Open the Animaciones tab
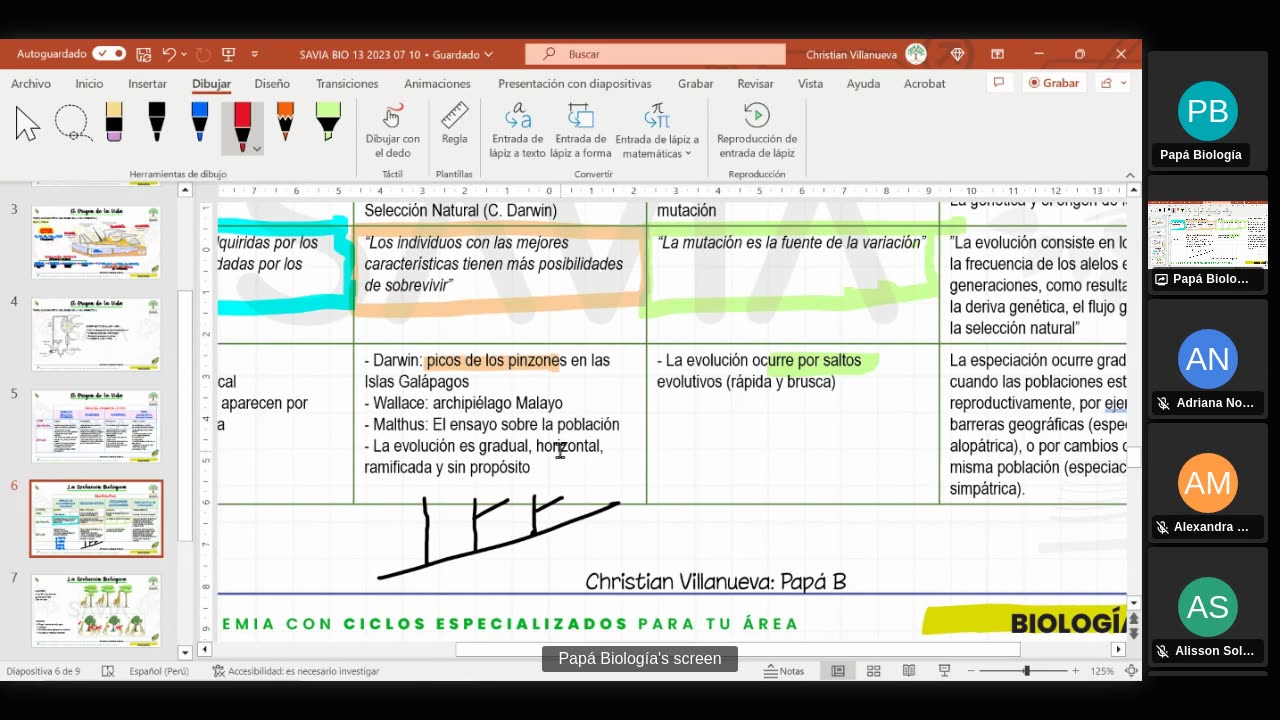This screenshot has width=1280, height=720. (437, 84)
